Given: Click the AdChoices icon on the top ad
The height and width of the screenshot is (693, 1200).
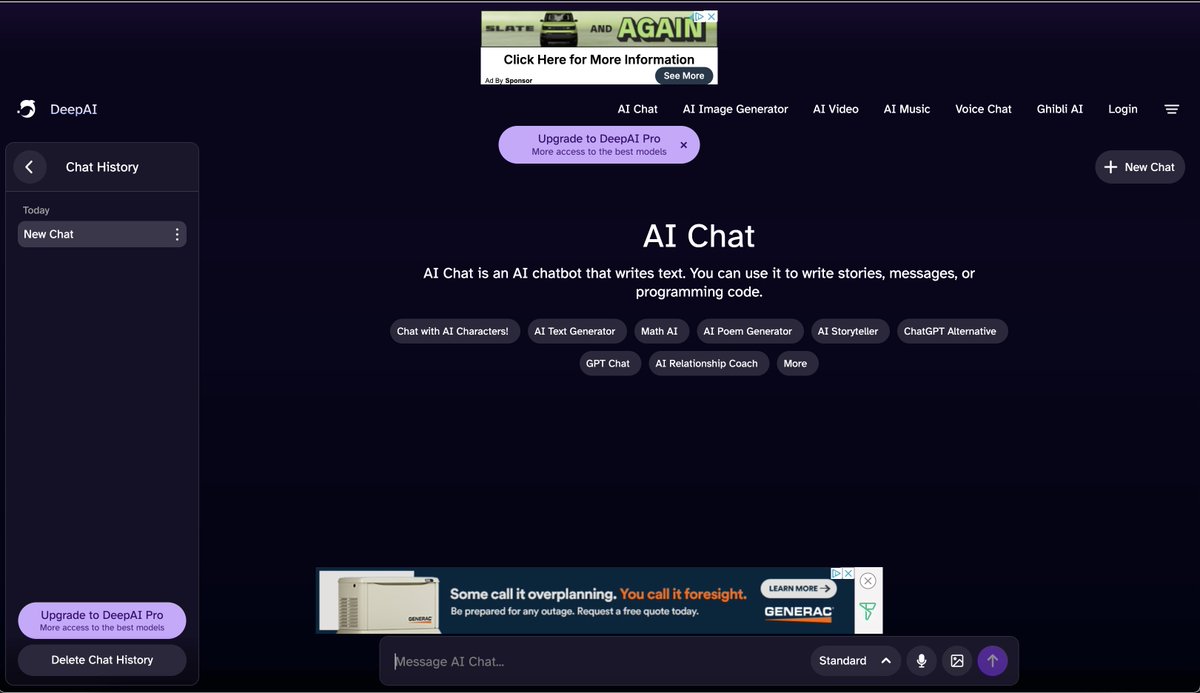Looking at the screenshot, I should (x=700, y=17).
